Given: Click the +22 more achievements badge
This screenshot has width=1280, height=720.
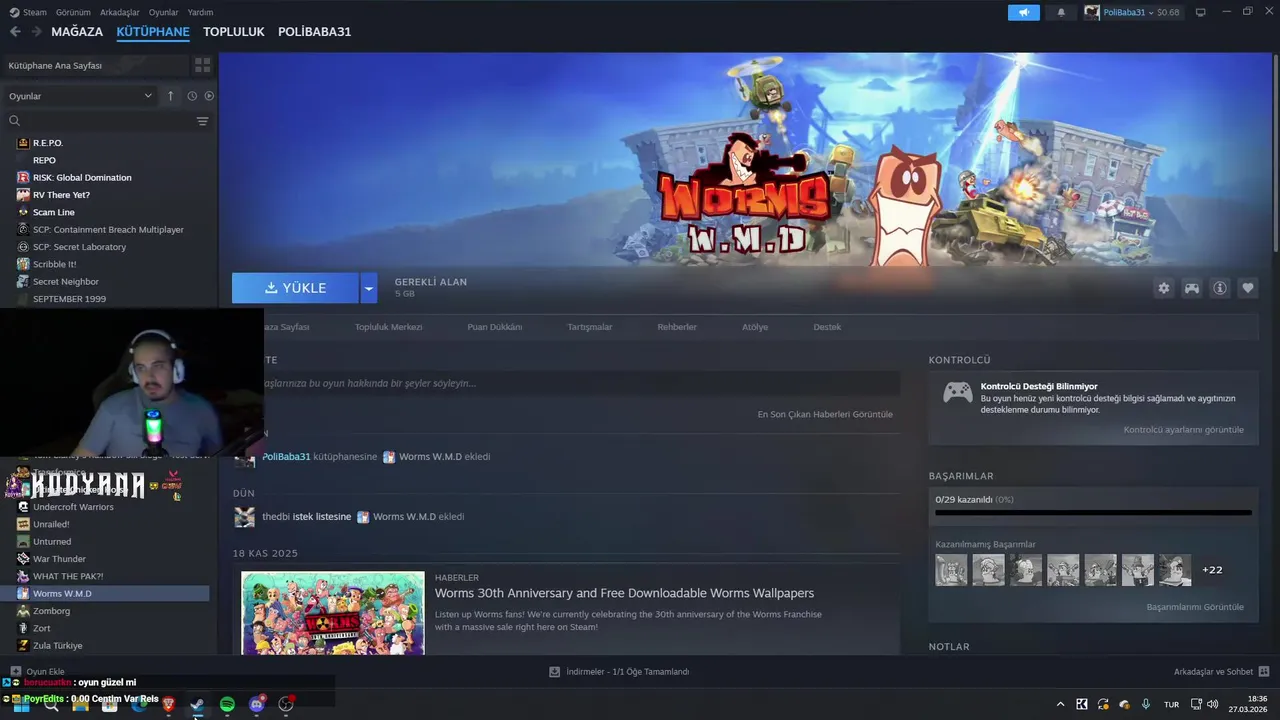Looking at the screenshot, I should (x=1212, y=570).
